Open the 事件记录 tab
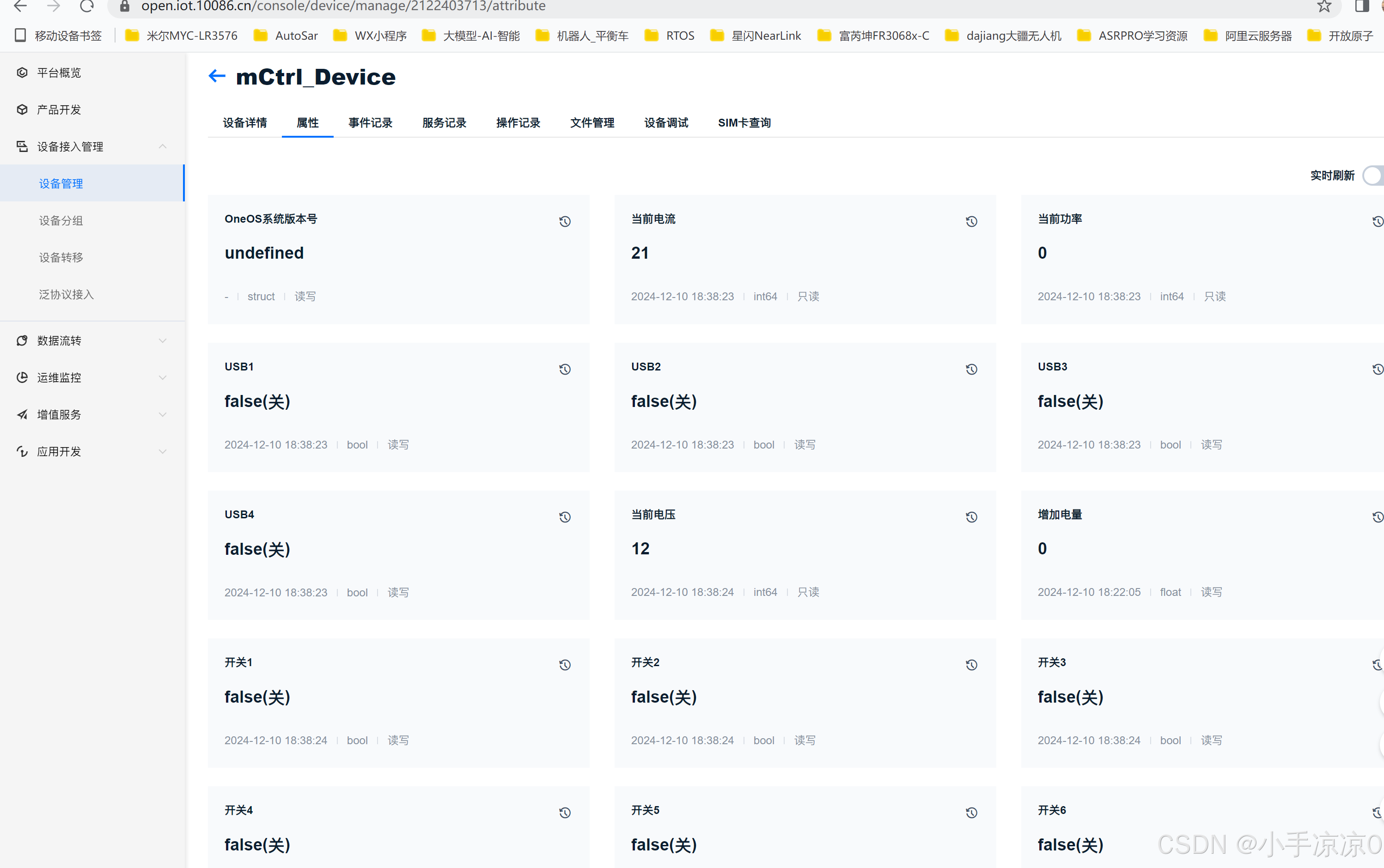1384x868 pixels. click(x=370, y=123)
